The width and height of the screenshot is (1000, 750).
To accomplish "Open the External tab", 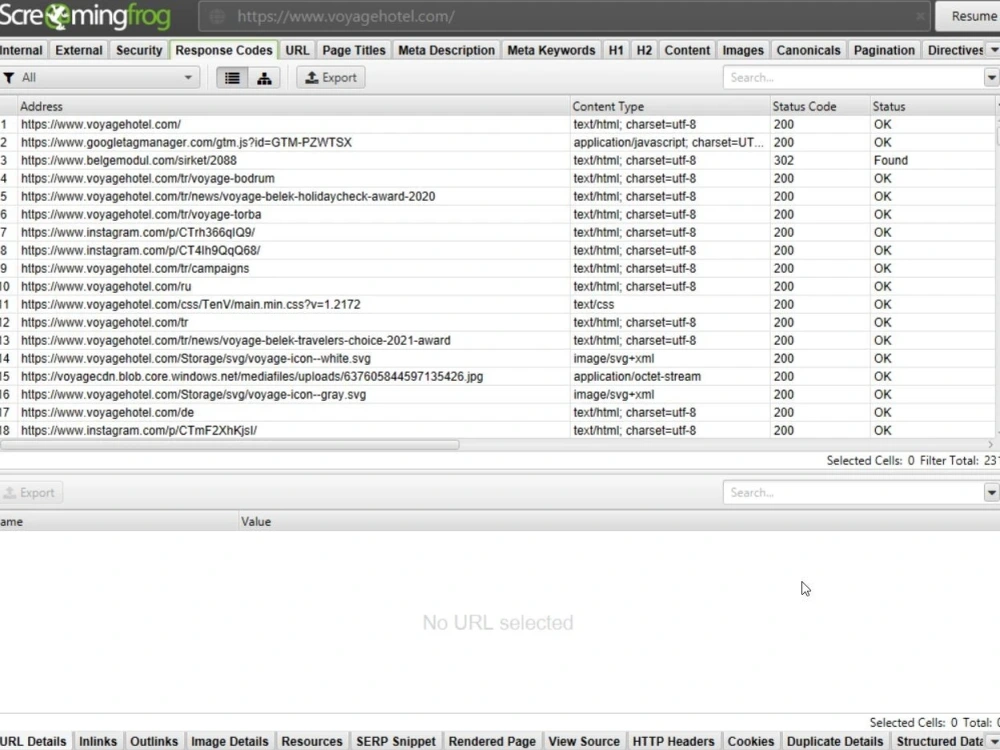I will tap(78, 50).
